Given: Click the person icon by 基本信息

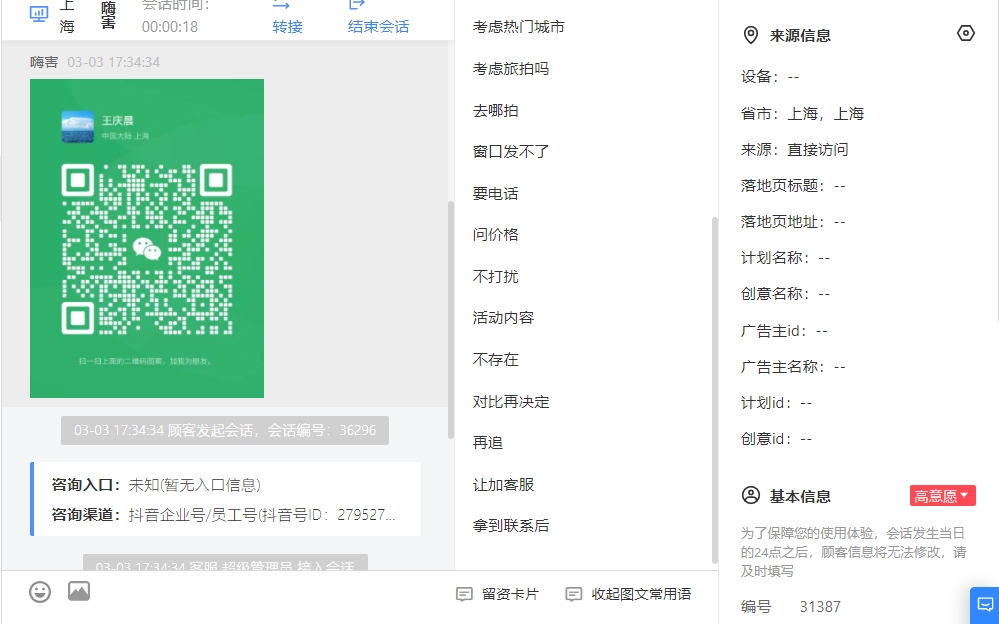Looking at the screenshot, I should click(751, 495).
